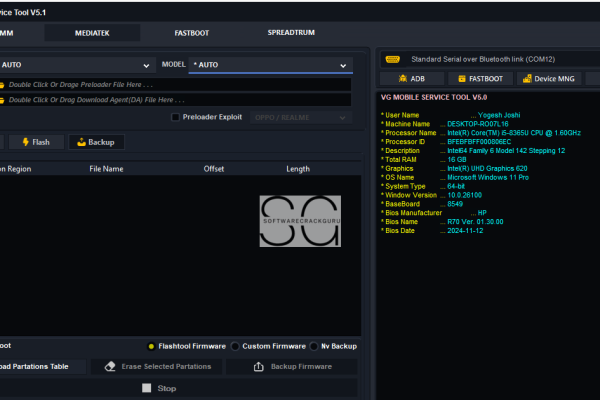Image resolution: width=600 pixels, height=400 pixels.
Task: Open the brand AUTO dropdown arrow
Action: 146,65
